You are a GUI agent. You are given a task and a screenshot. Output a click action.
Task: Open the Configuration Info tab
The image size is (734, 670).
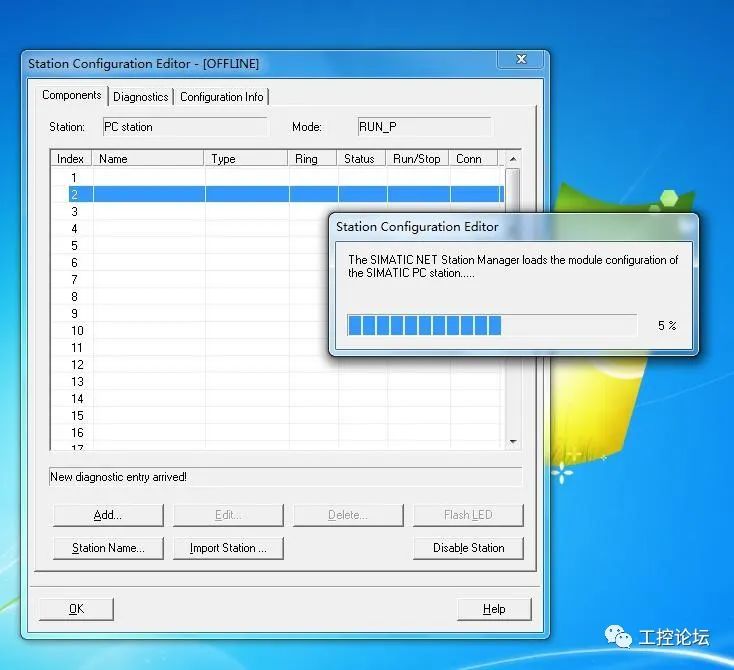pyautogui.click(x=221, y=97)
